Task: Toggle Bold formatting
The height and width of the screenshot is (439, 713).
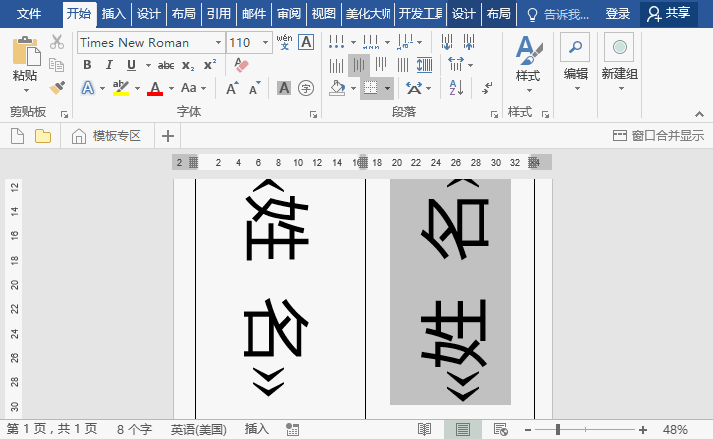Action: click(x=87, y=65)
